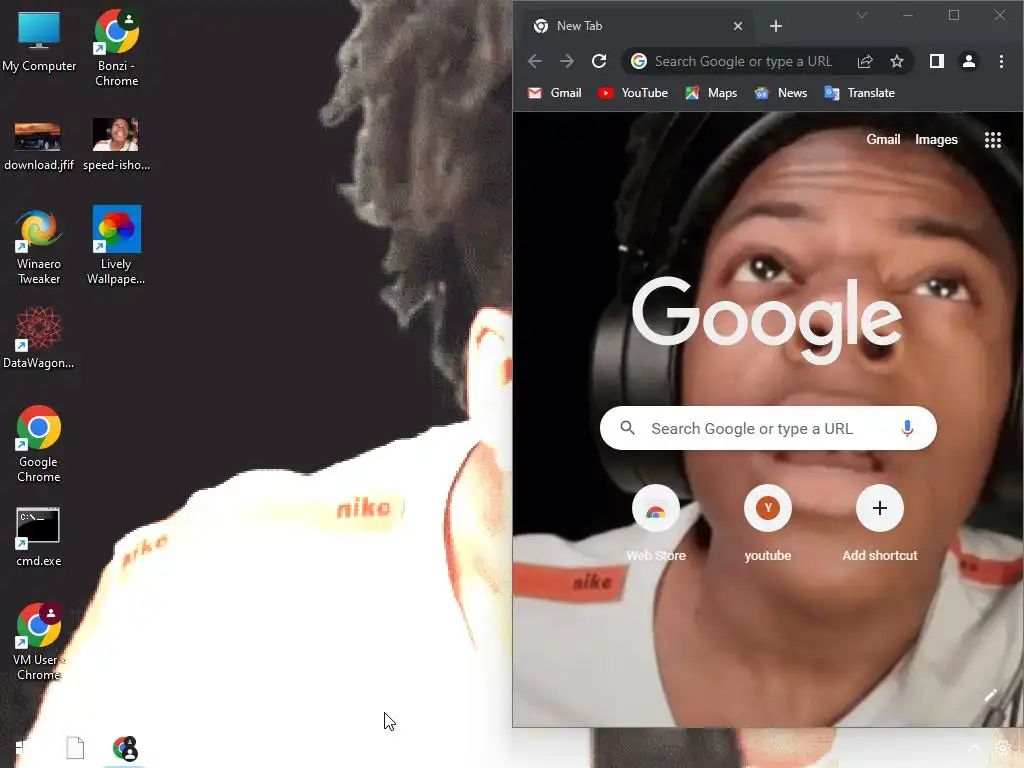1024x768 pixels.
Task: Click the Google search box on the page
Action: pos(768,428)
